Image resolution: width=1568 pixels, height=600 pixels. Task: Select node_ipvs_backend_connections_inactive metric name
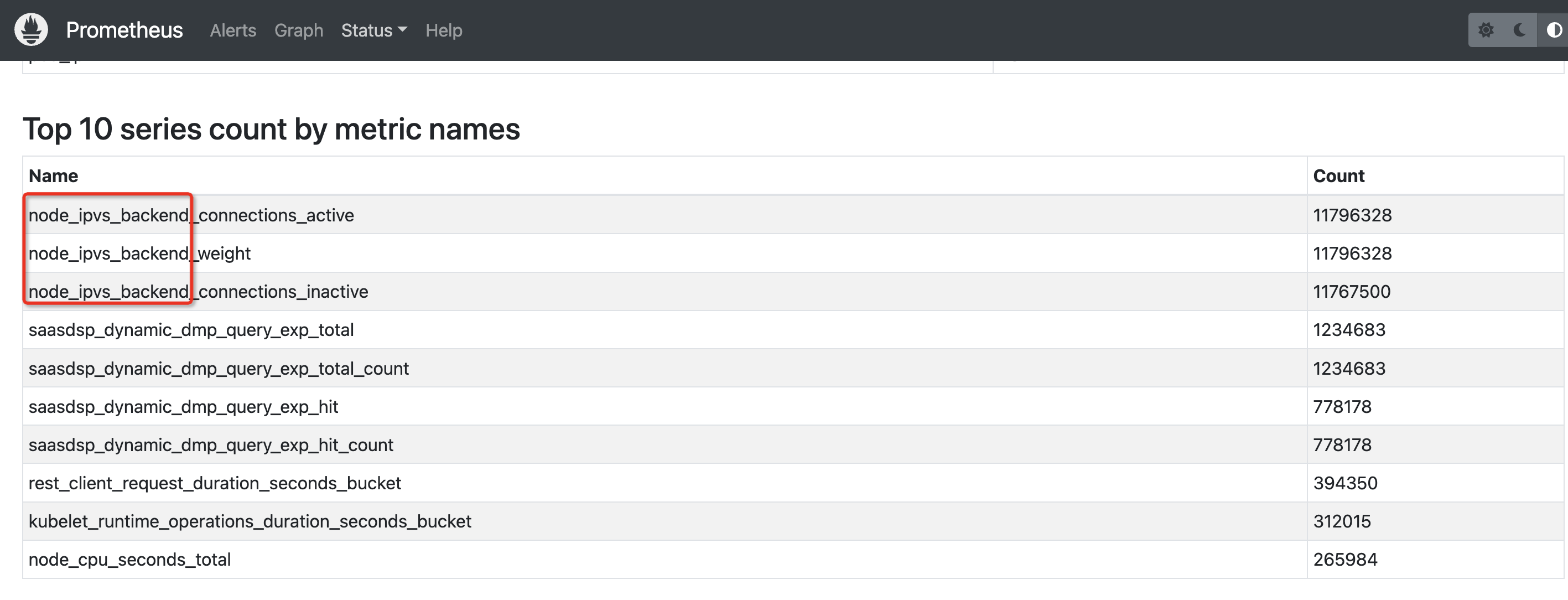point(199,292)
